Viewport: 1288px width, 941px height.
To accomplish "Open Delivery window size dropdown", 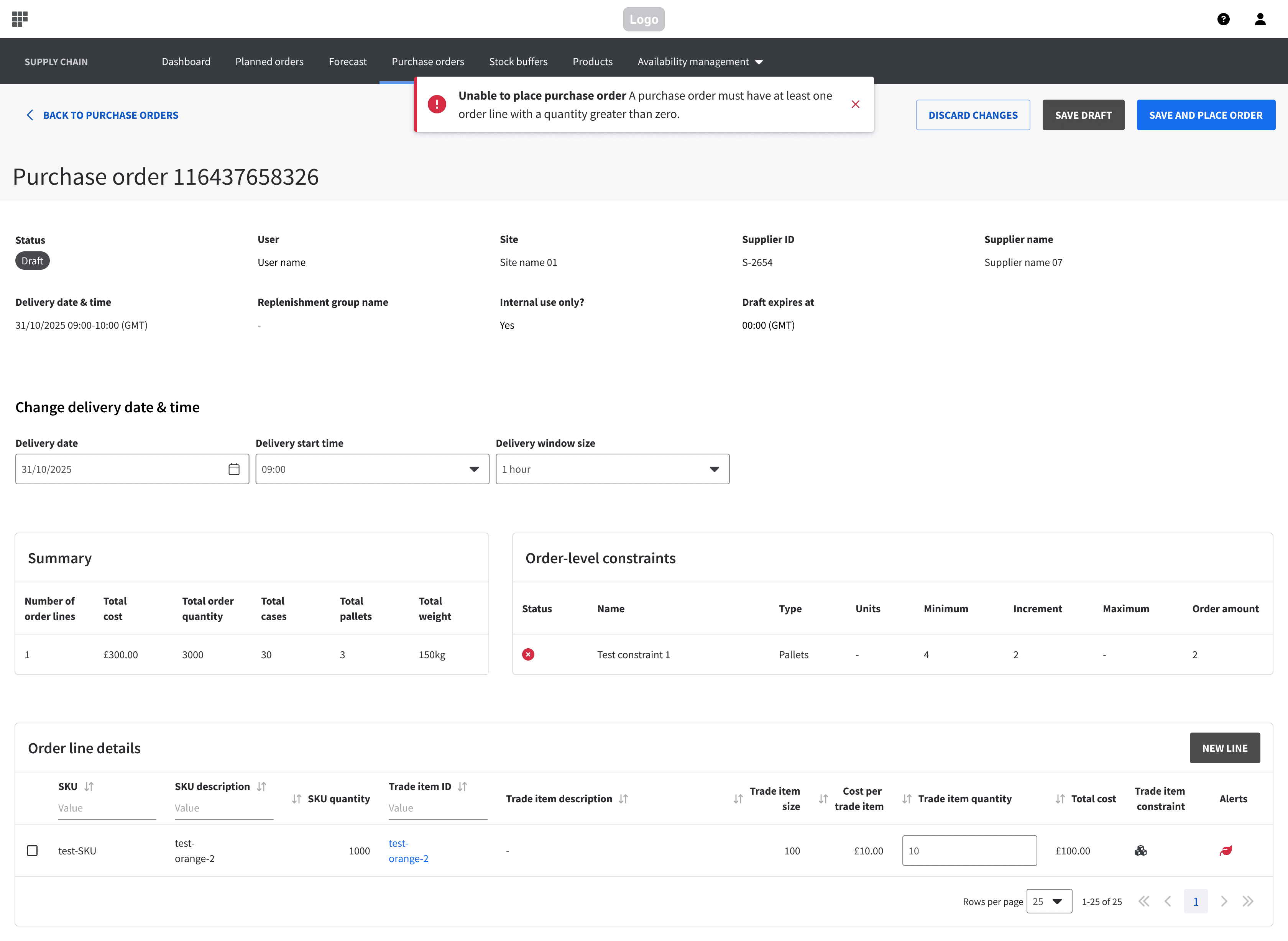I will coord(613,469).
